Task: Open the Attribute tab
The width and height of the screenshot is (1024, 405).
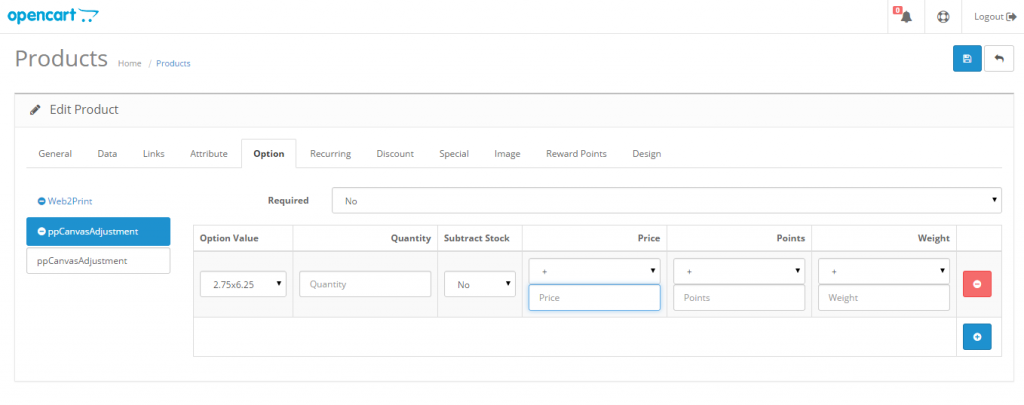Action: (209, 154)
